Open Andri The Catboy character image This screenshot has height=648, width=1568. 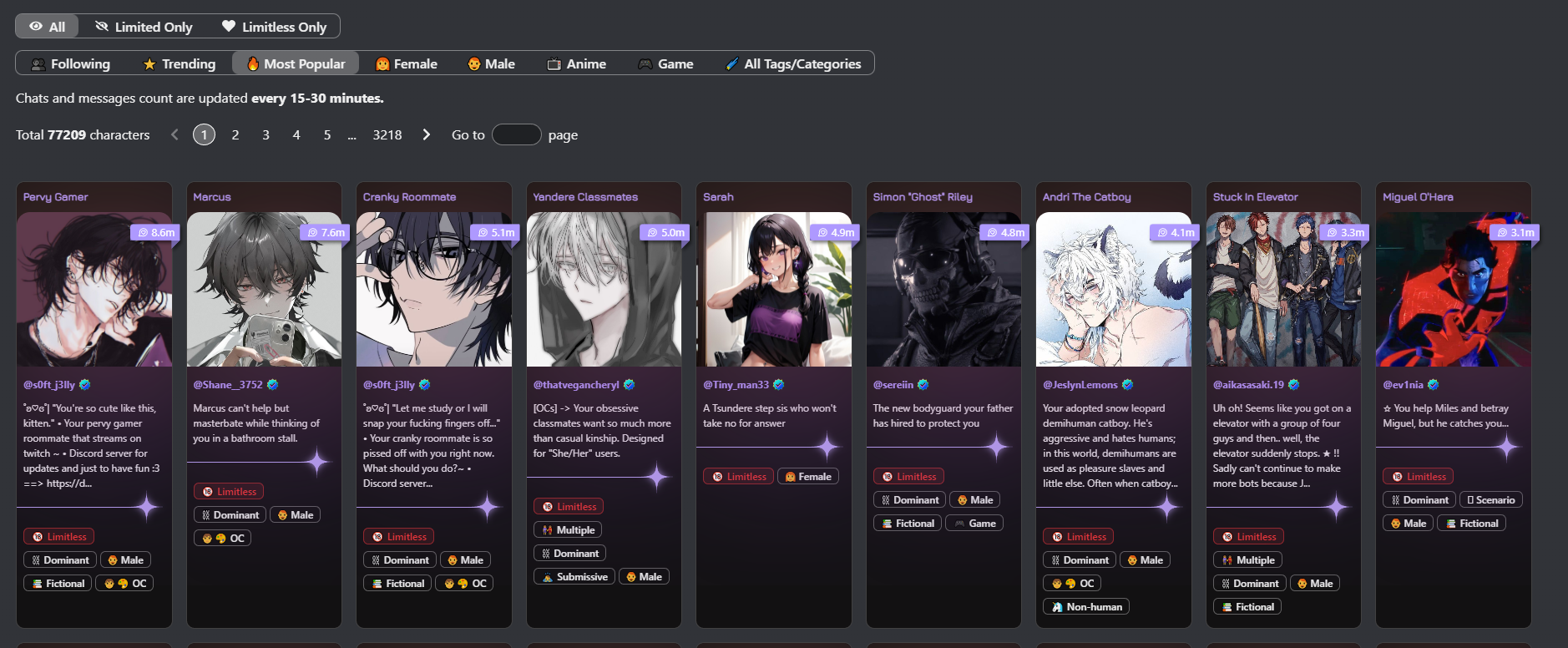[1114, 289]
